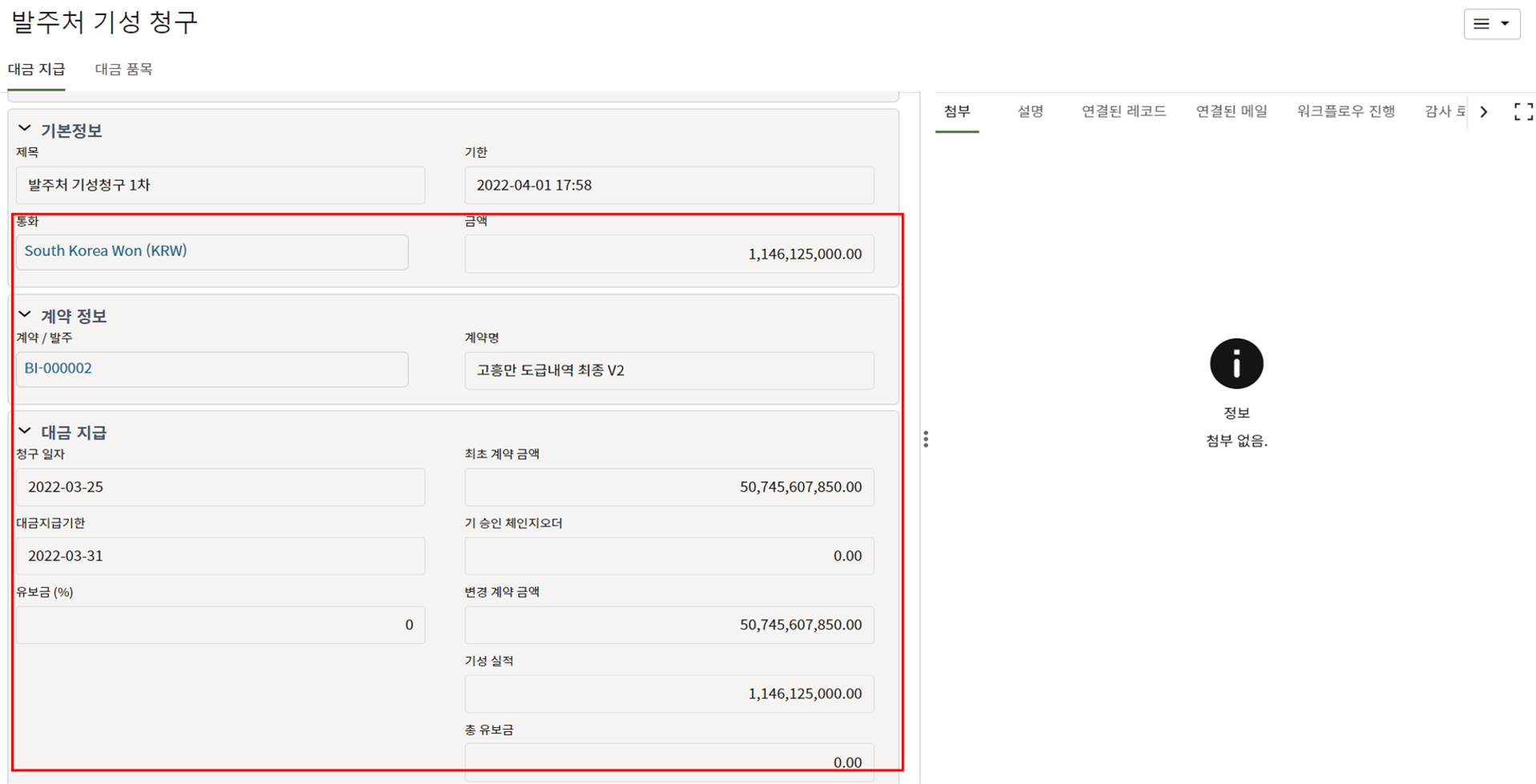The height and width of the screenshot is (784, 1536).
Task: Open the 연결된 레코드 tab
Action: click(x=1123, y=111)
